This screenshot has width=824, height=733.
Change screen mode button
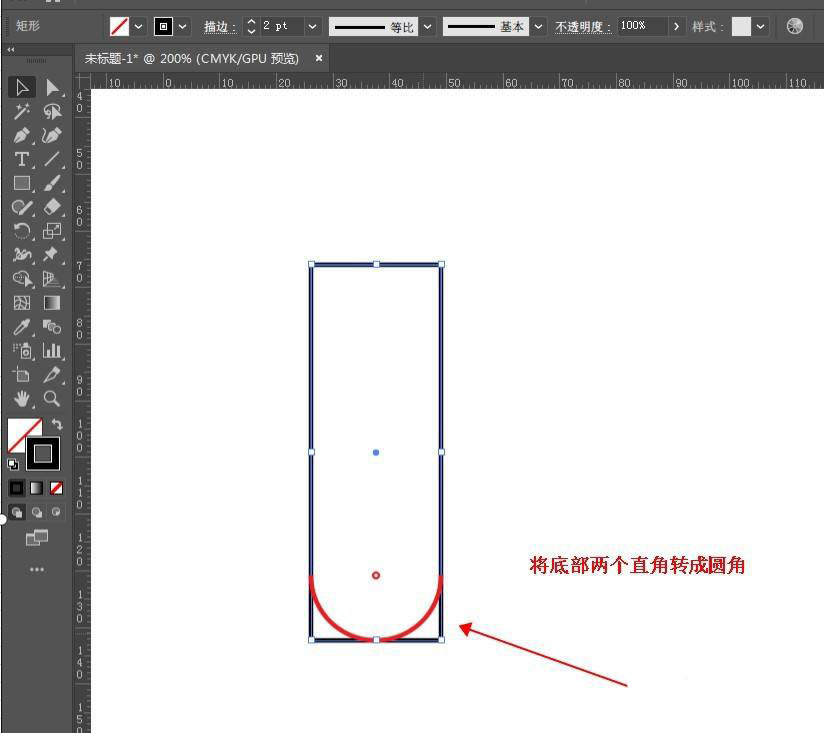tap(37, 538)
